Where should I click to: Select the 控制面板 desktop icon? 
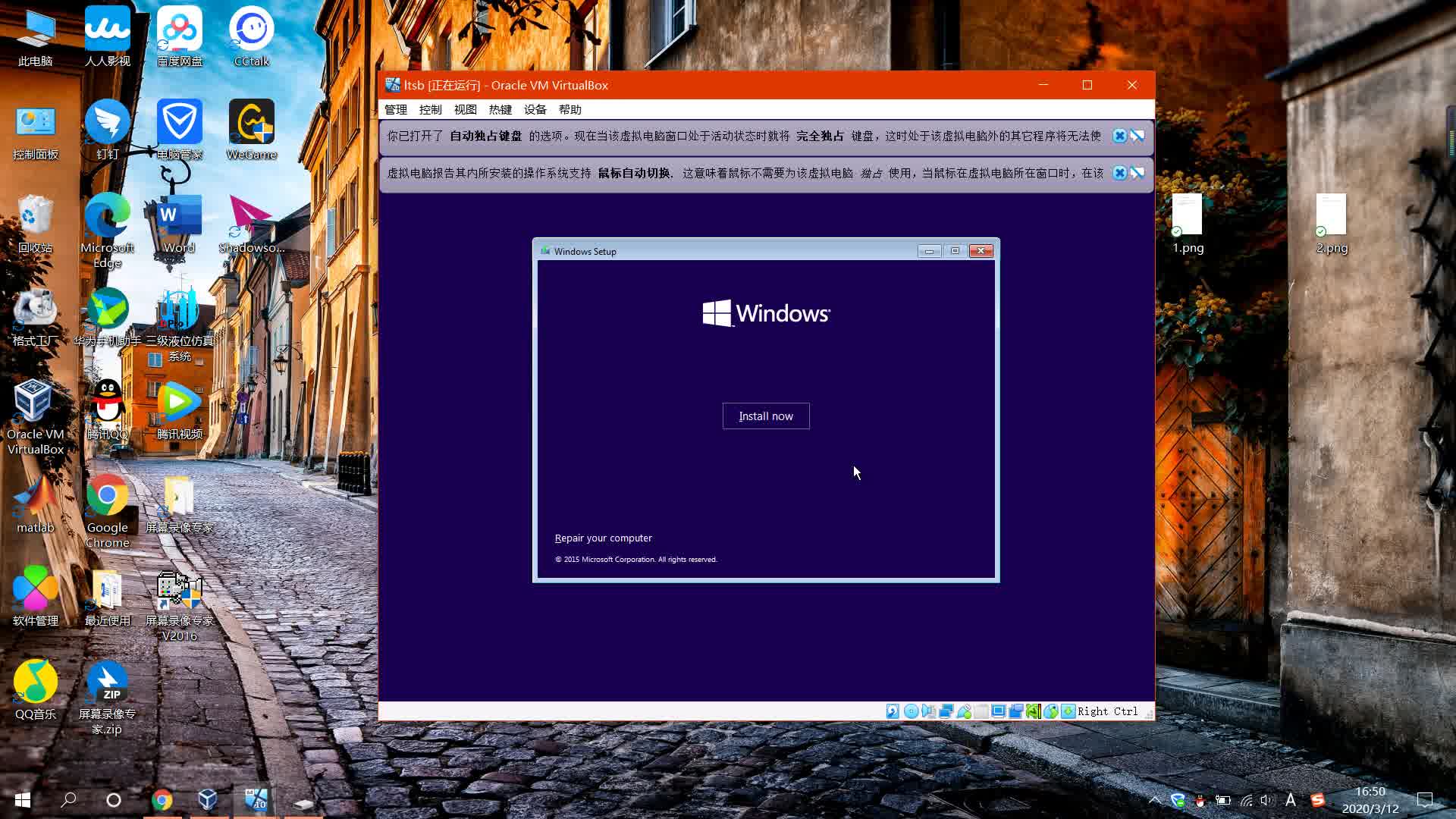36,130
